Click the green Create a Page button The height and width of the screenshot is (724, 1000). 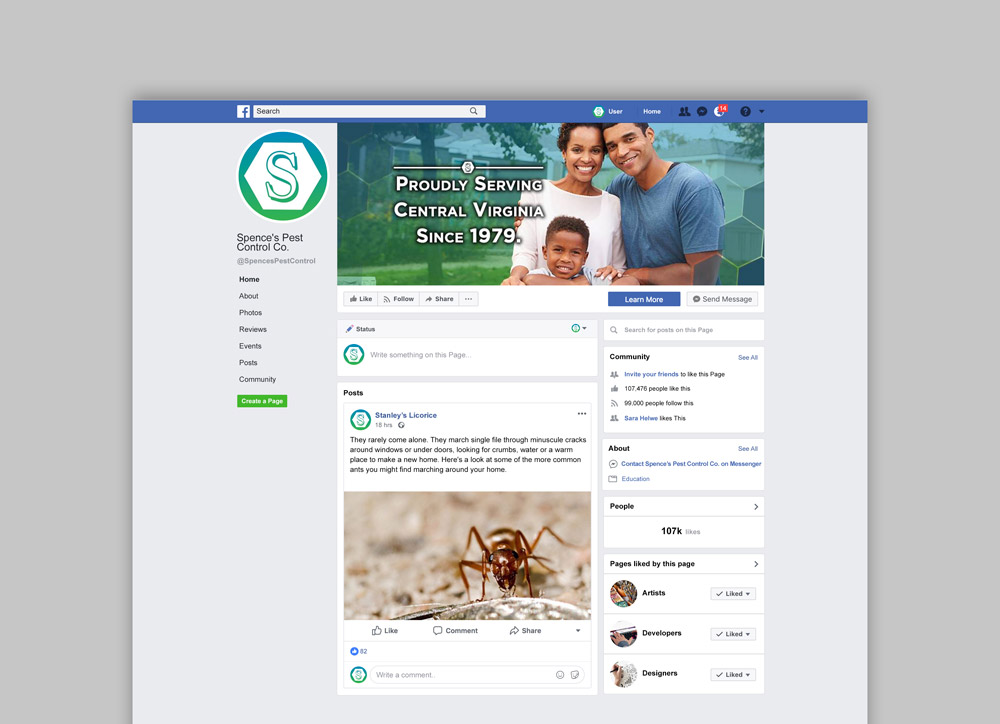(262, 401)
